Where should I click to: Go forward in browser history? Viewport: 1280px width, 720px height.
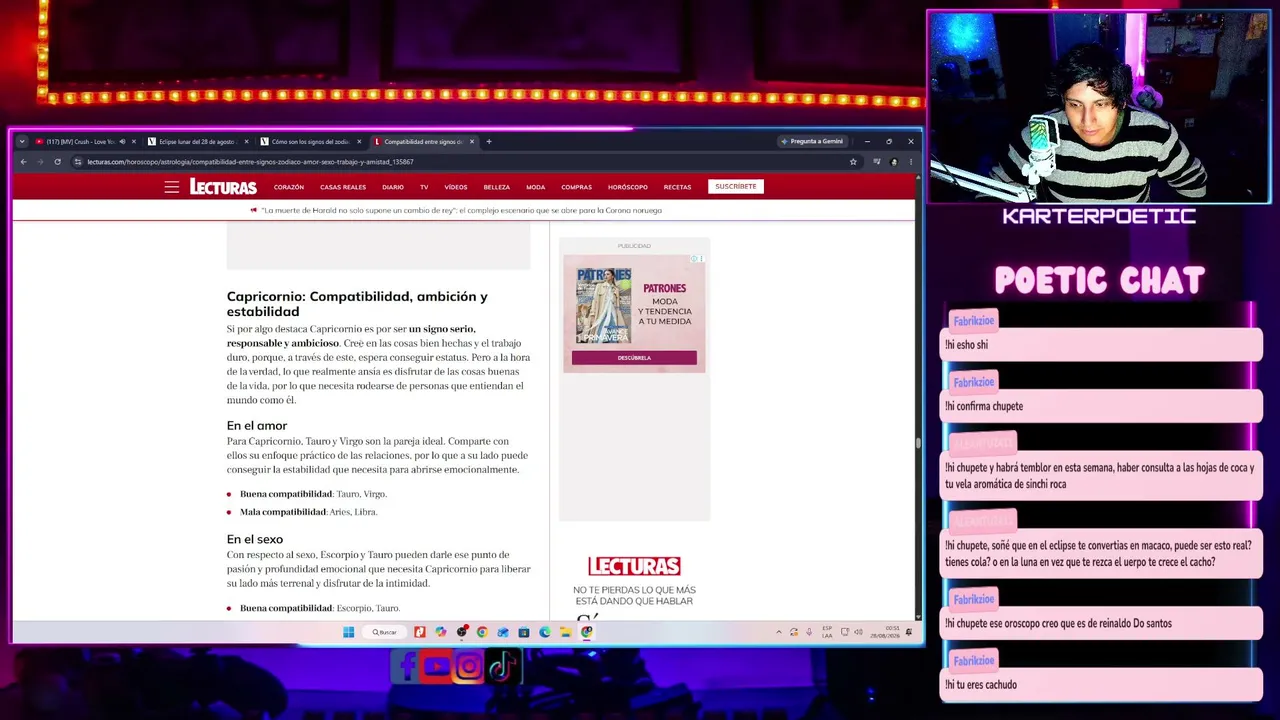click(40, 162)
